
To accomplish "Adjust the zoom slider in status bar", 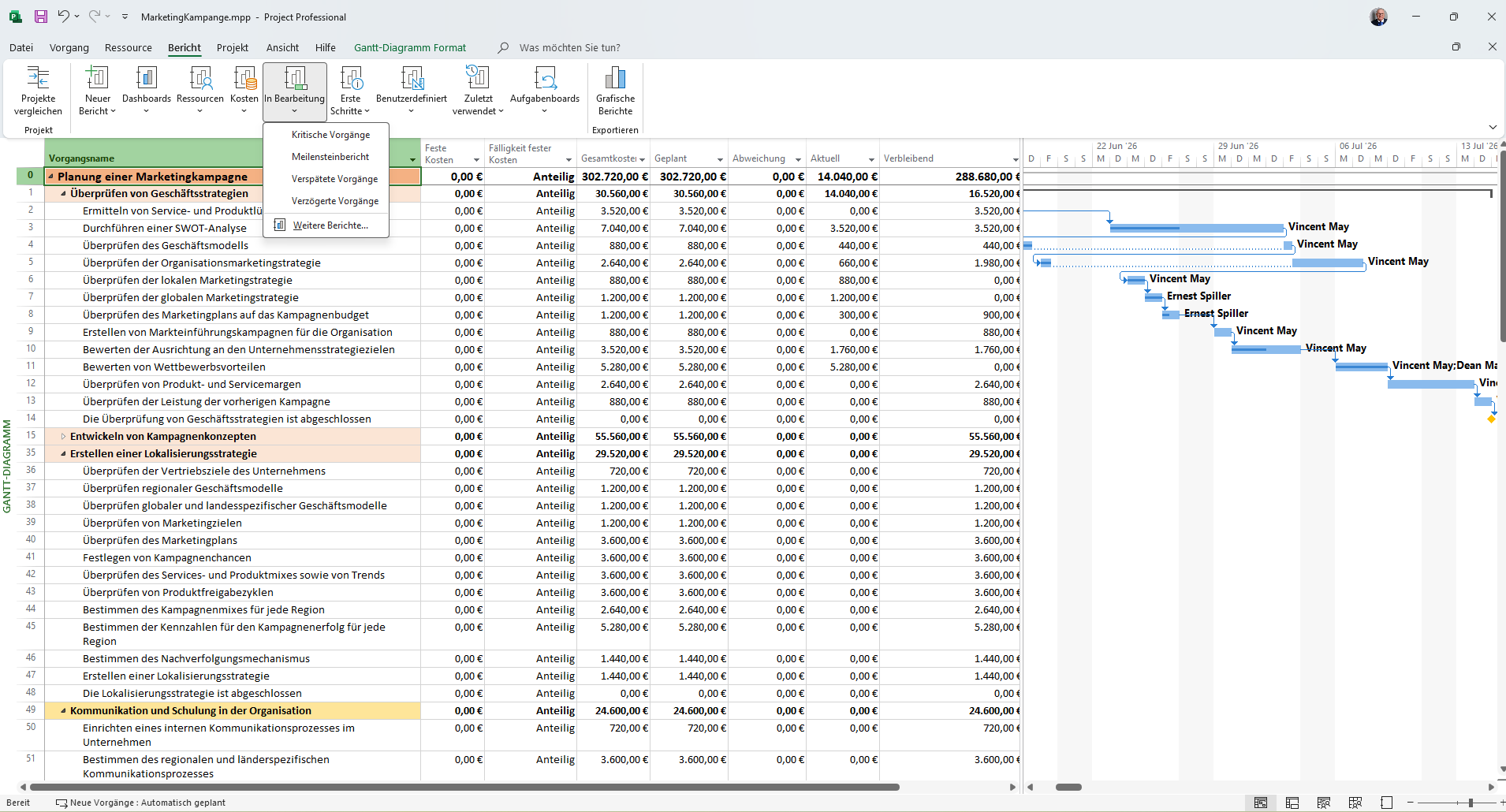I will [x=1471, y=803].
